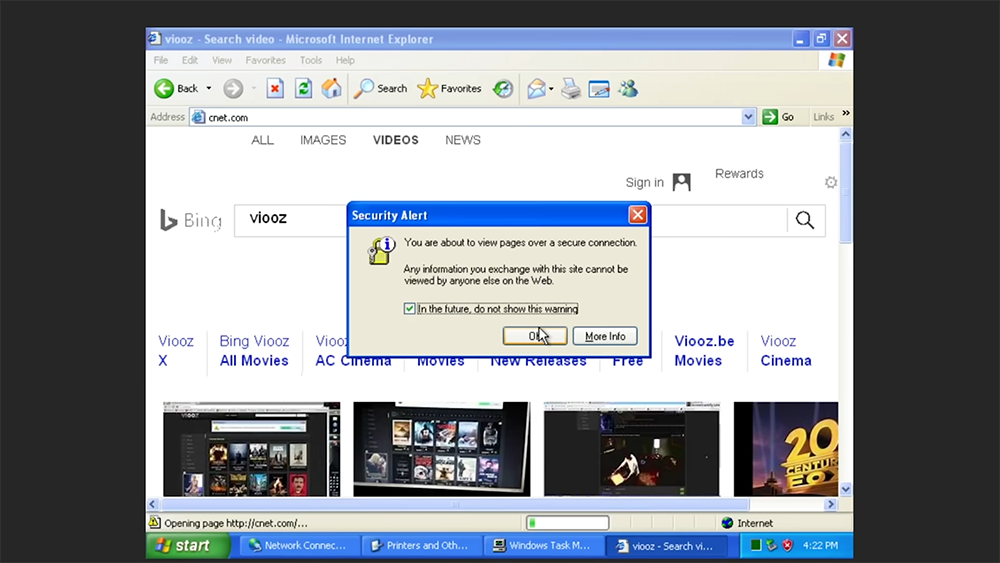This screenshot has height=563, width=1000.
Task: Click the Windows Start button
Action: 188,545
